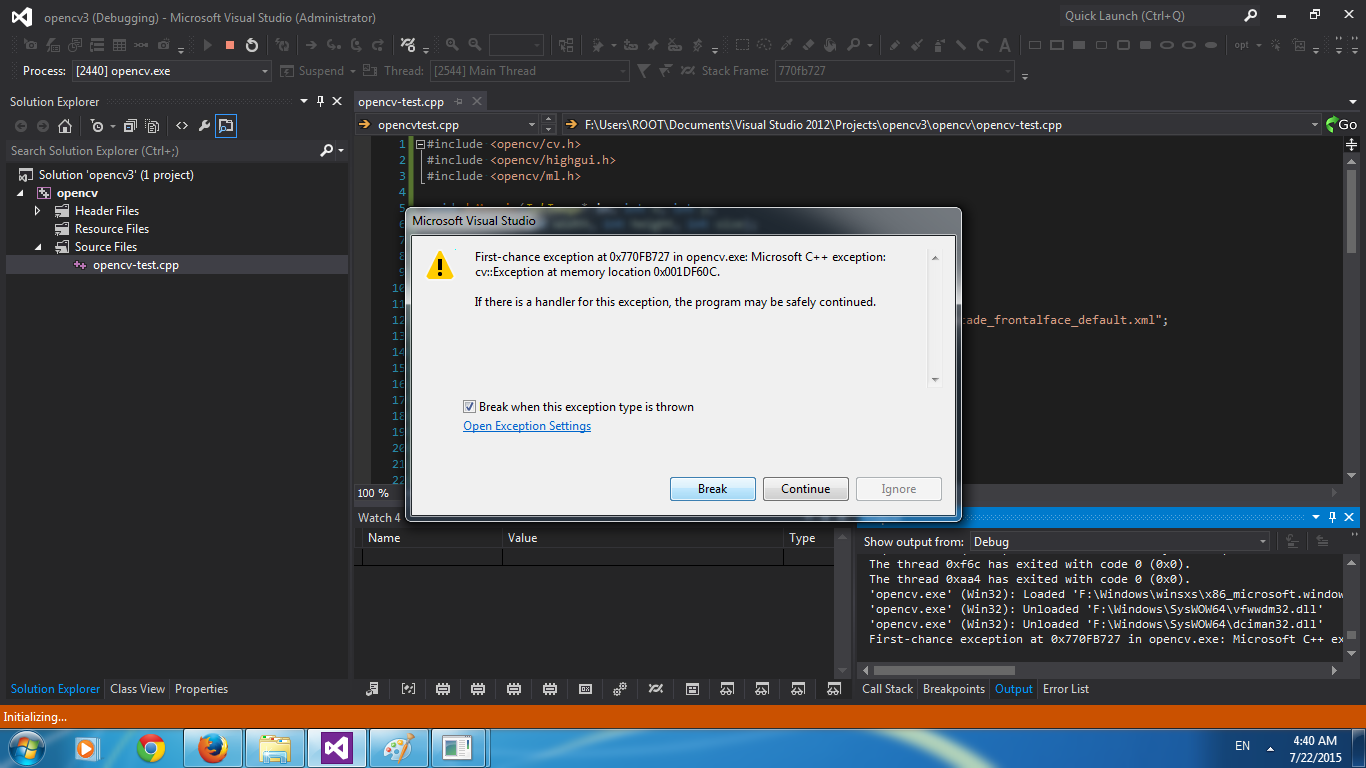Select the Text tool letter A icon
This screenshot has height=768, width=1366.
1004,45
